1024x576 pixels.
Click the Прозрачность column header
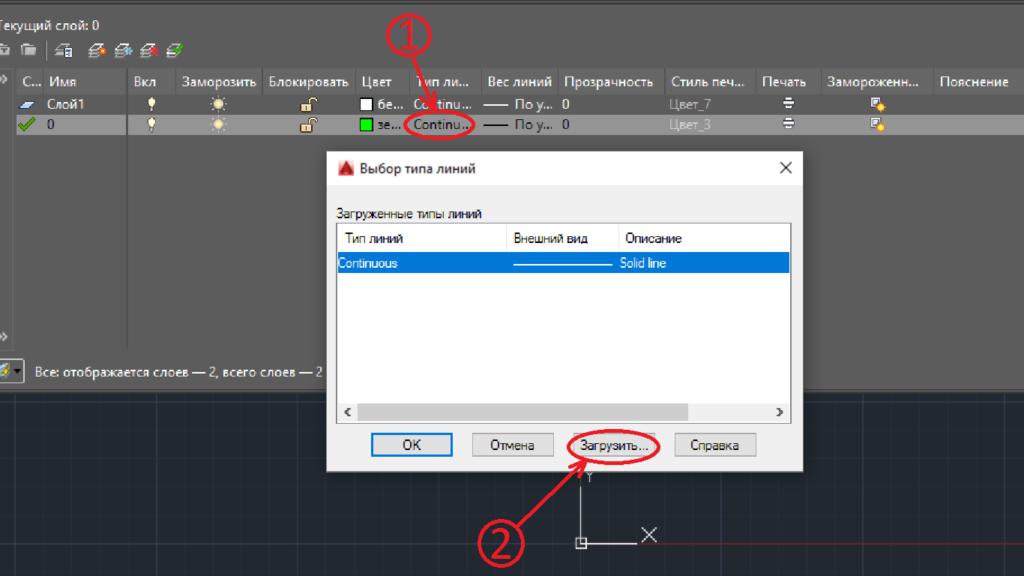(608, 82)
